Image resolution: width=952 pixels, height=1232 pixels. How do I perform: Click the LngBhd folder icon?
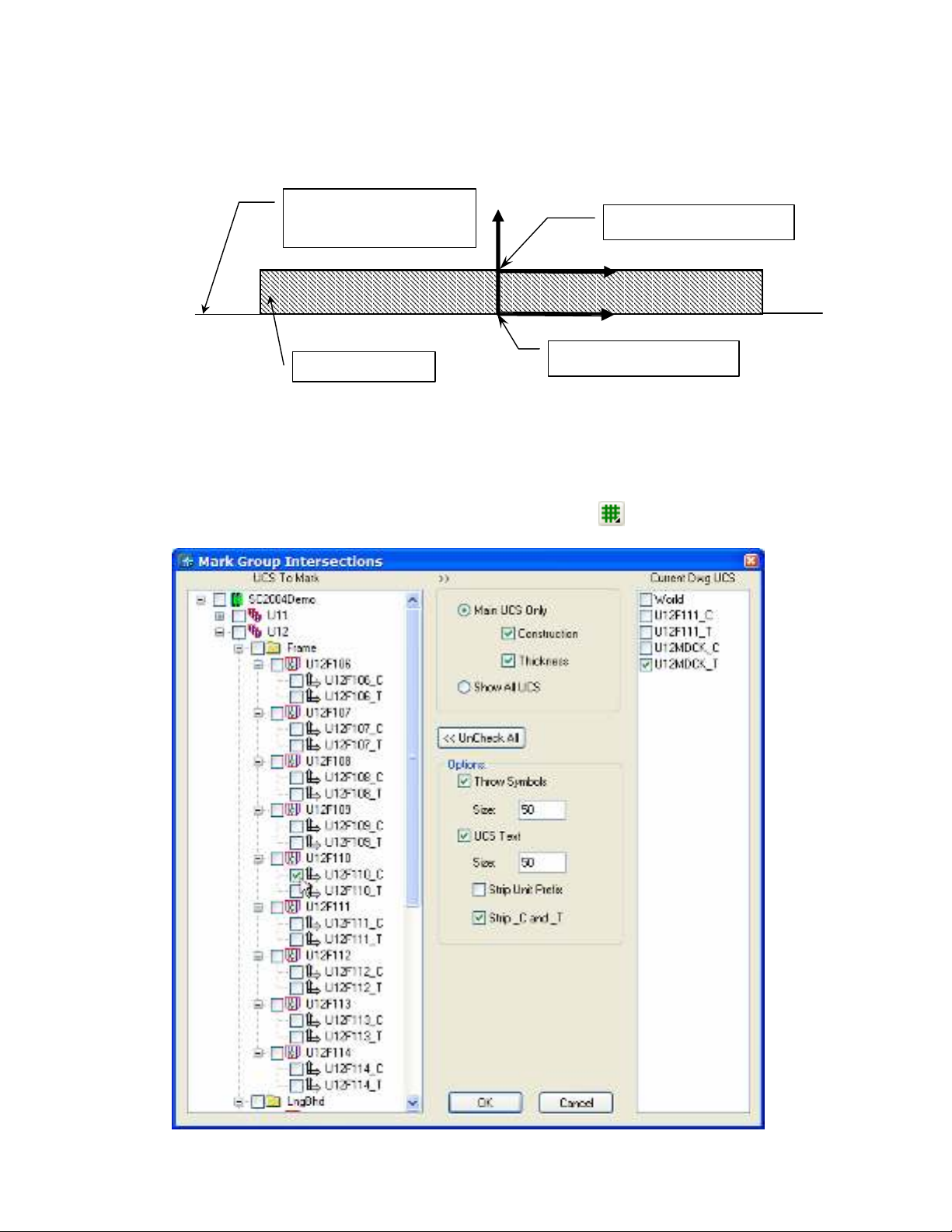(x=274, y=1101)
